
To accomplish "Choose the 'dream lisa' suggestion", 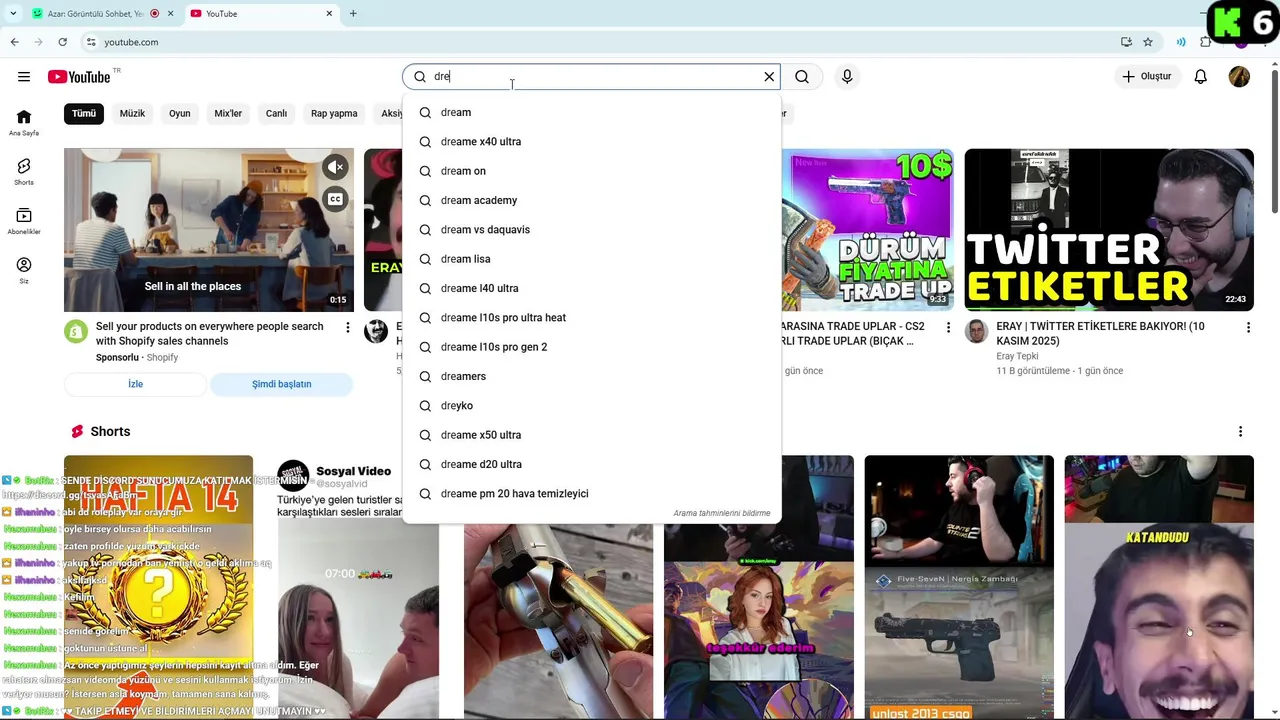I will [x=591, y=259].
